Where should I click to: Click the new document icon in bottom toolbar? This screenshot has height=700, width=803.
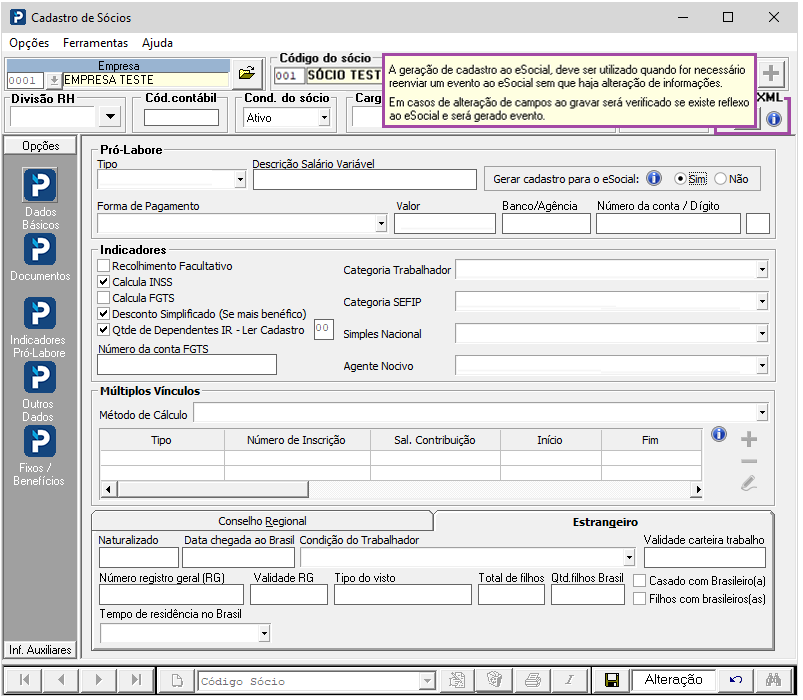click(177, 680)
